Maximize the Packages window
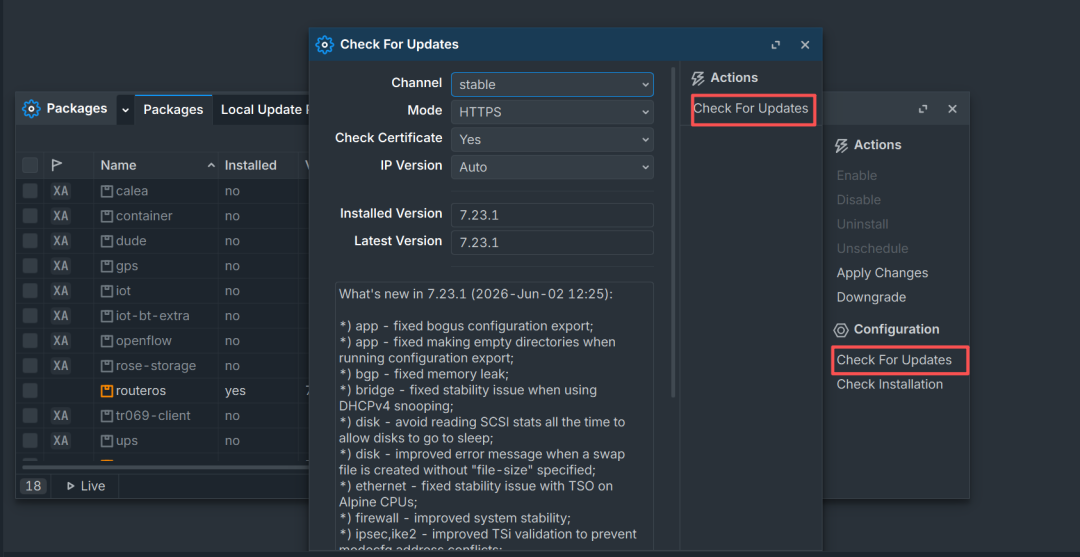Screen dimensions: 1080x557 click(923, 109)
